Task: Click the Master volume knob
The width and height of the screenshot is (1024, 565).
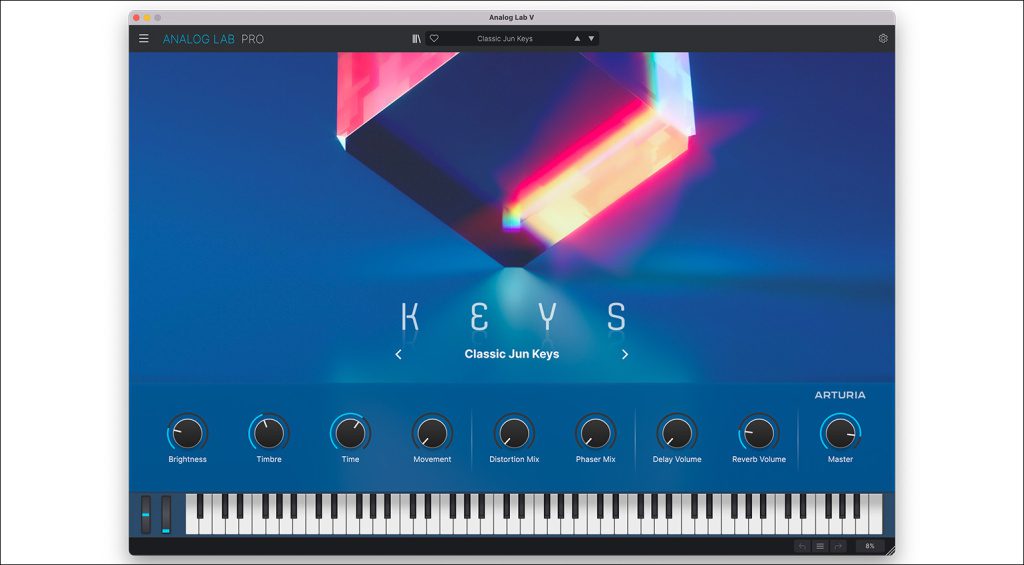Action: pos(840,433)
